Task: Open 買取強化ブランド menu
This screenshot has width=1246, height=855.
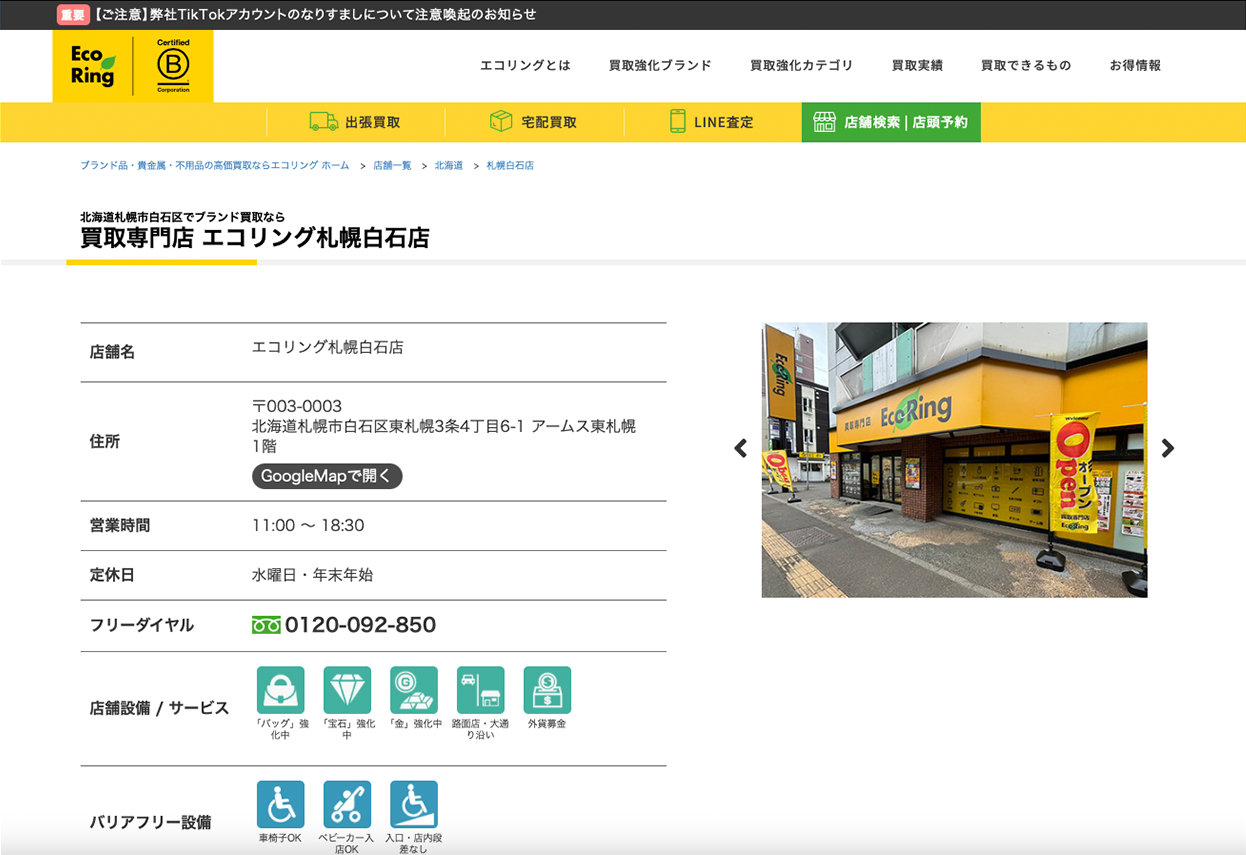Action: pos(660,66)
